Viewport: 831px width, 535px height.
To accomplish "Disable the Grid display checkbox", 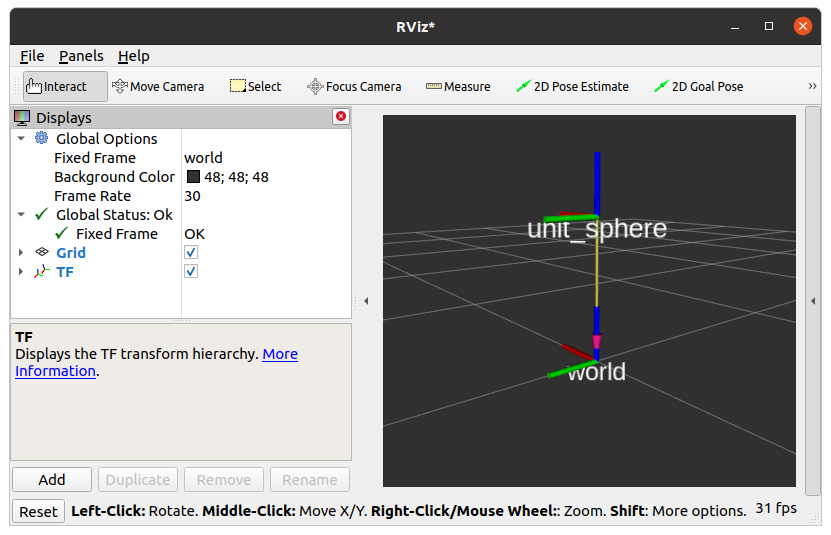I will (x=191, y=252).
